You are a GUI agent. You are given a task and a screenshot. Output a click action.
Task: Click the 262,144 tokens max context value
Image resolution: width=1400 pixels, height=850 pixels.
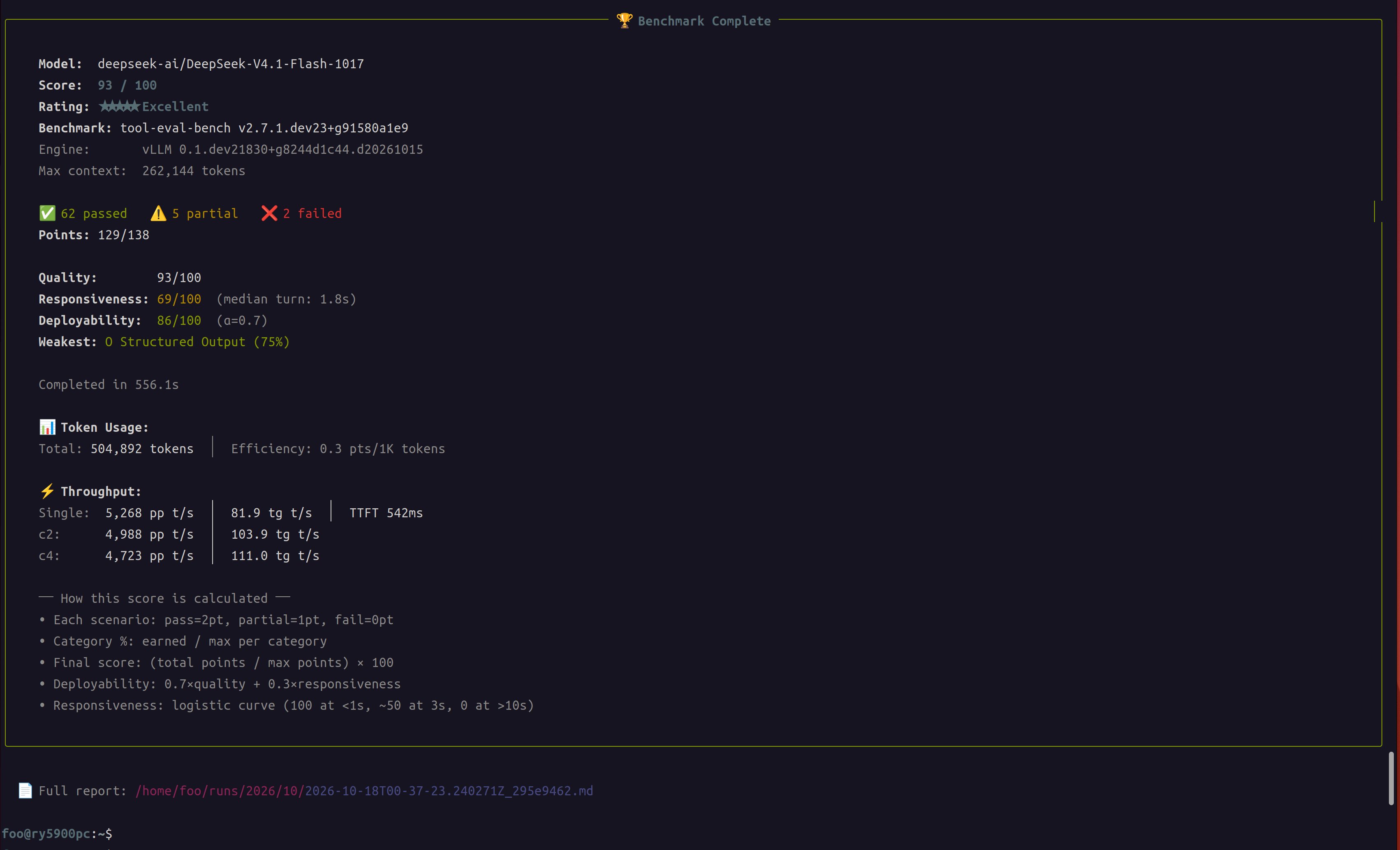click(194, 171)
